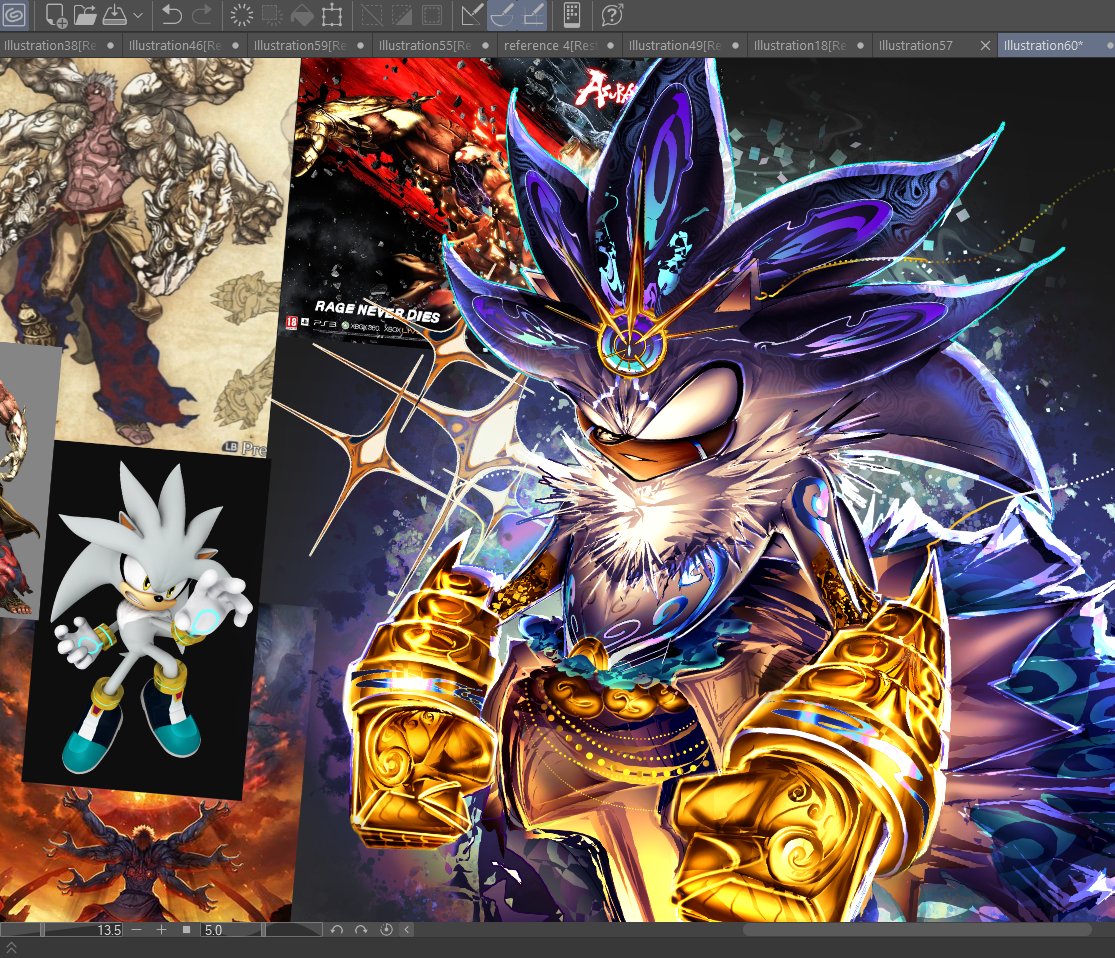
Task: Click Clear Outside Selection icon
Action: pos(272,14)
